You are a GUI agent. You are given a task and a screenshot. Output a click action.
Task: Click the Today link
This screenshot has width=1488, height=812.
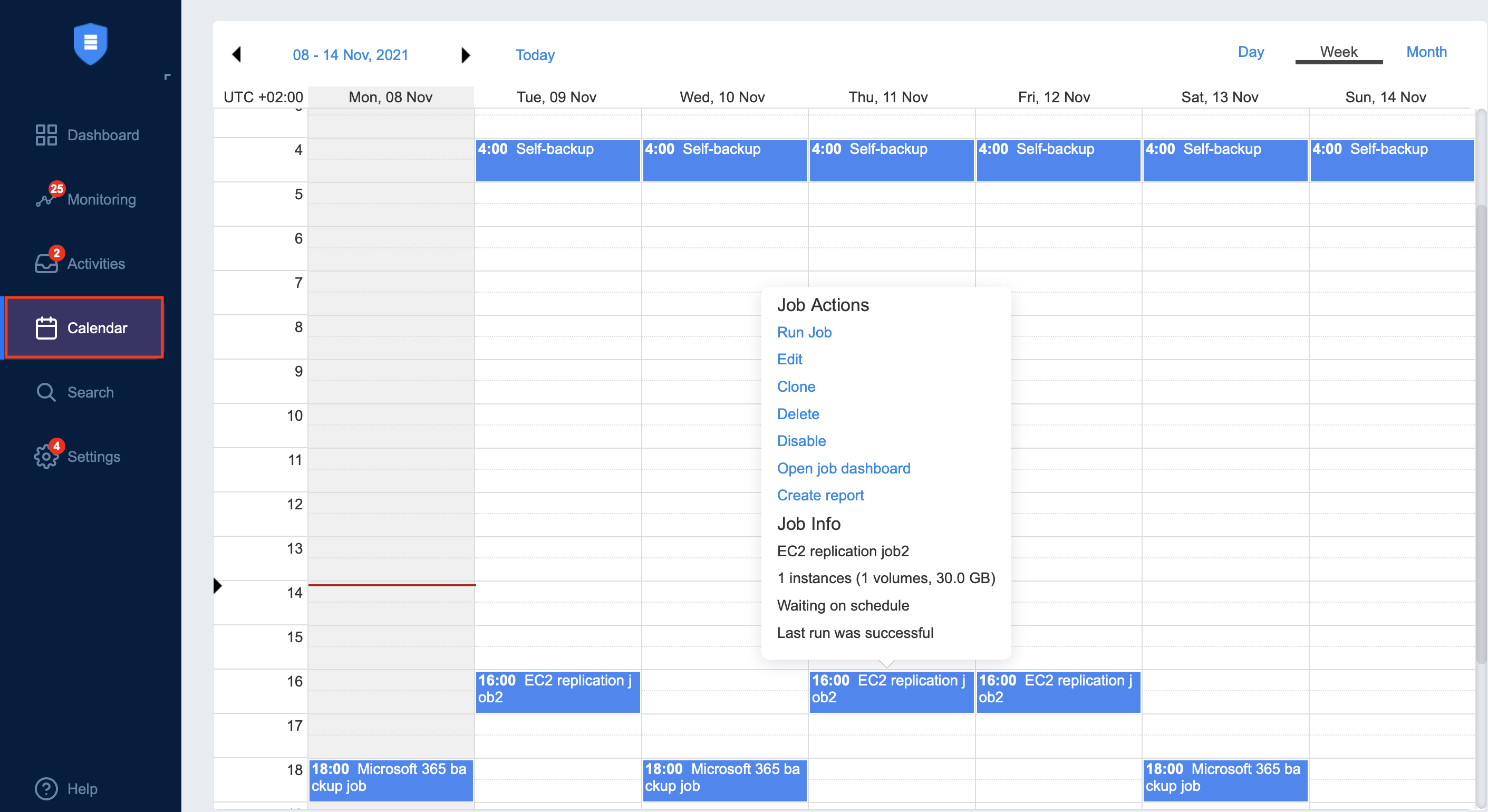tap(534, 55)
